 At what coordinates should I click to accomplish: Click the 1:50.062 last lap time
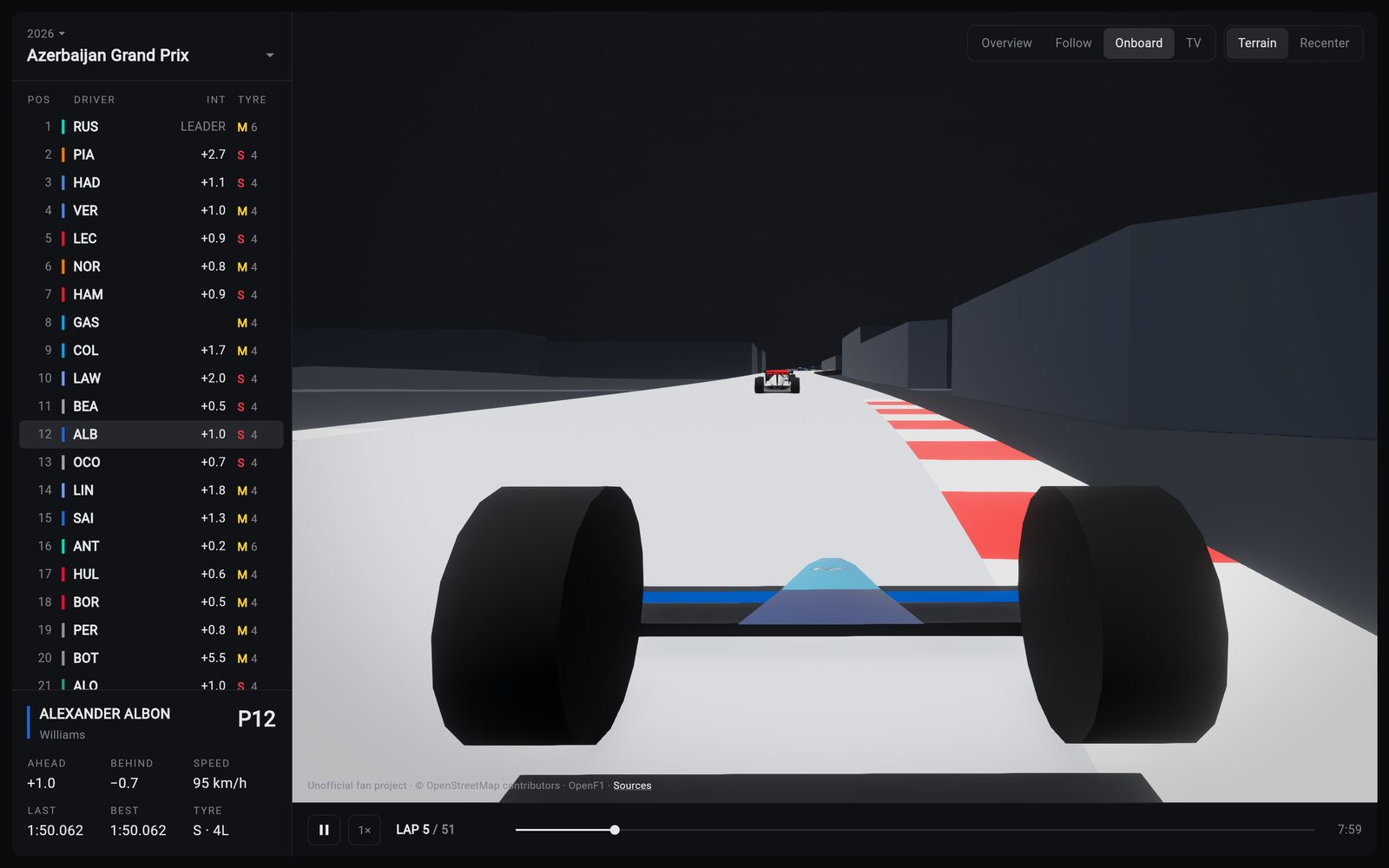click(55, 831)
